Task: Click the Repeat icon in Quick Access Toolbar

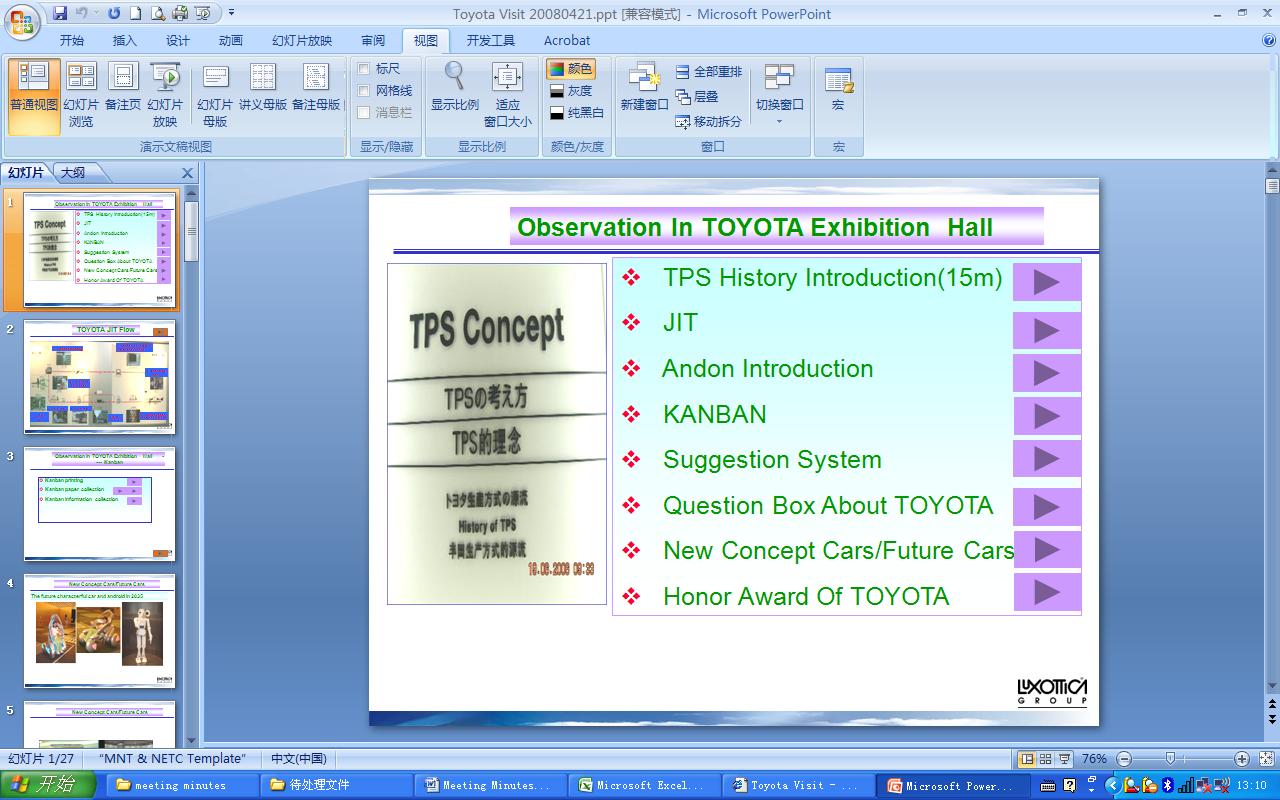Action: [114, 13]
